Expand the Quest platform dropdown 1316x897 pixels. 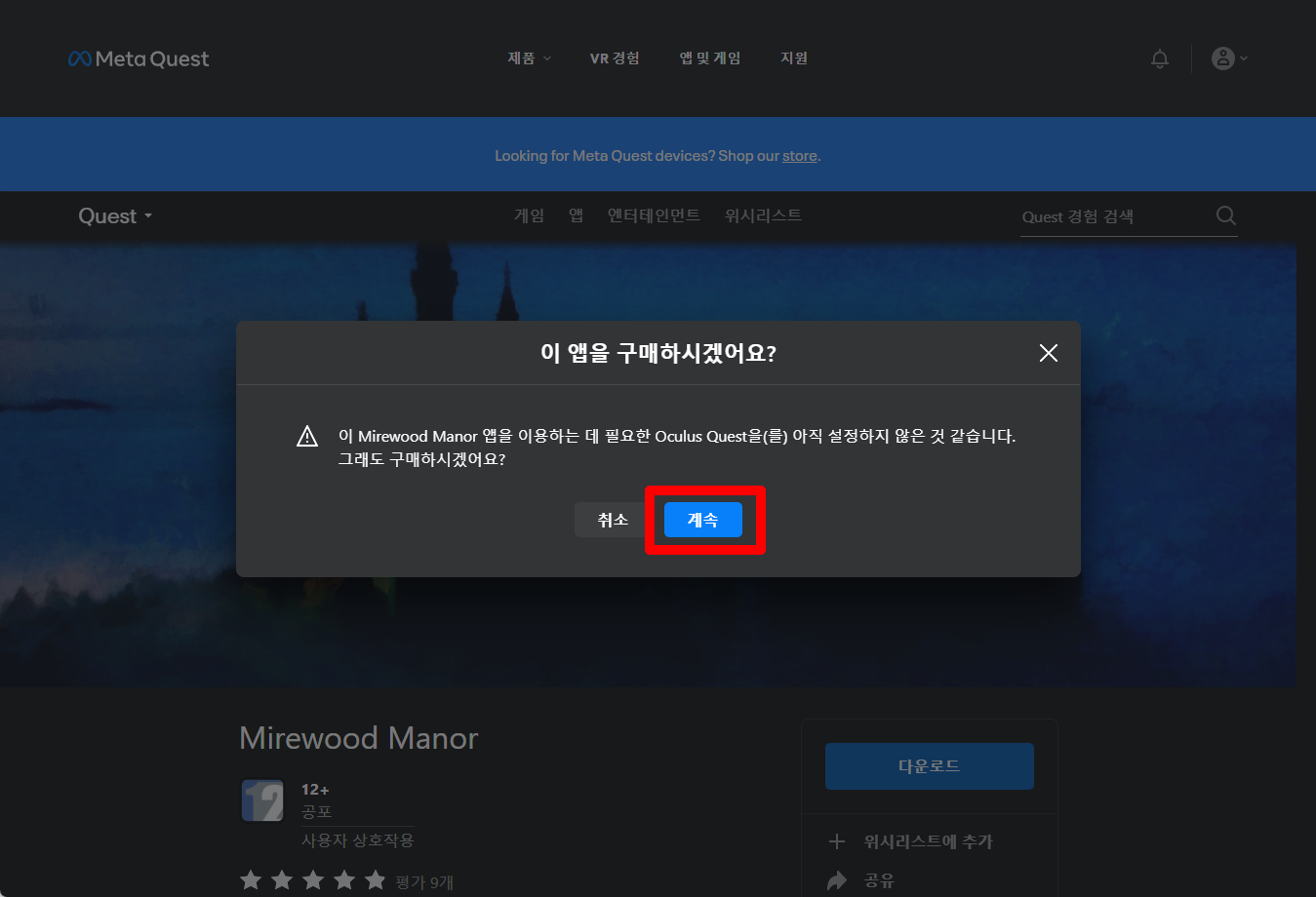point(115,216)
